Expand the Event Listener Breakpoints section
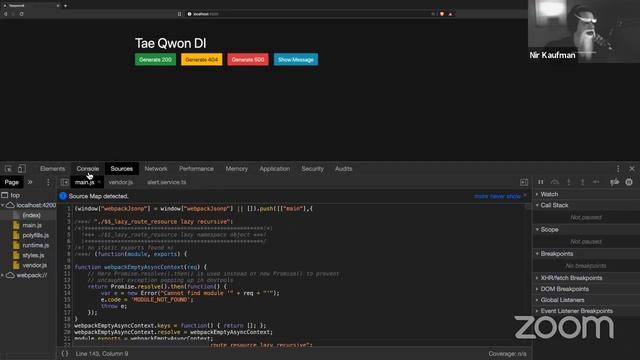640x360 pixels. (x=586, y=311)
